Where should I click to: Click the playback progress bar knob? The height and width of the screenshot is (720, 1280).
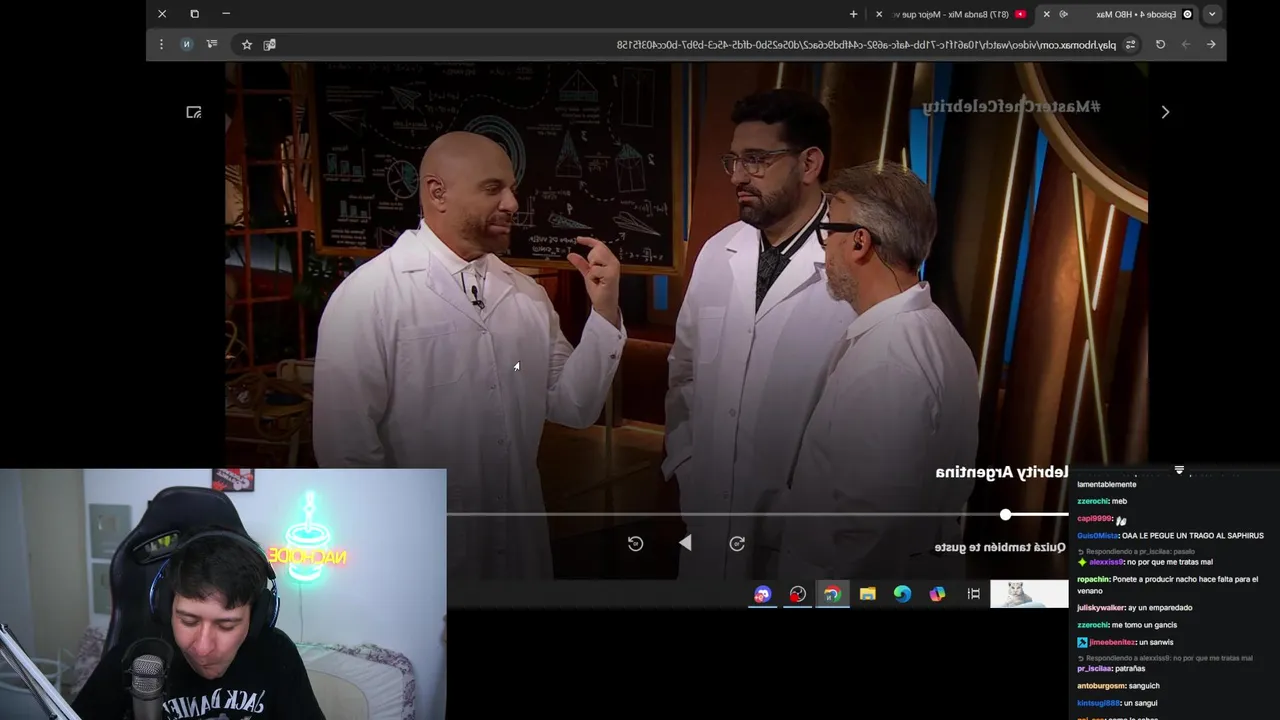coord(1005,514)
